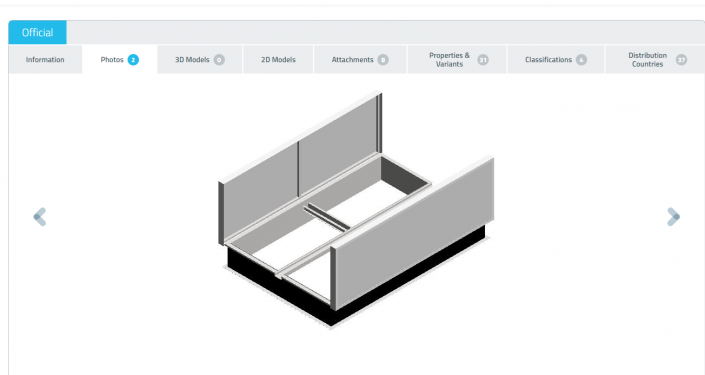Open the Information tab
Image resolution: width=705 pixels, height=375 pixels.
point(45,59)
